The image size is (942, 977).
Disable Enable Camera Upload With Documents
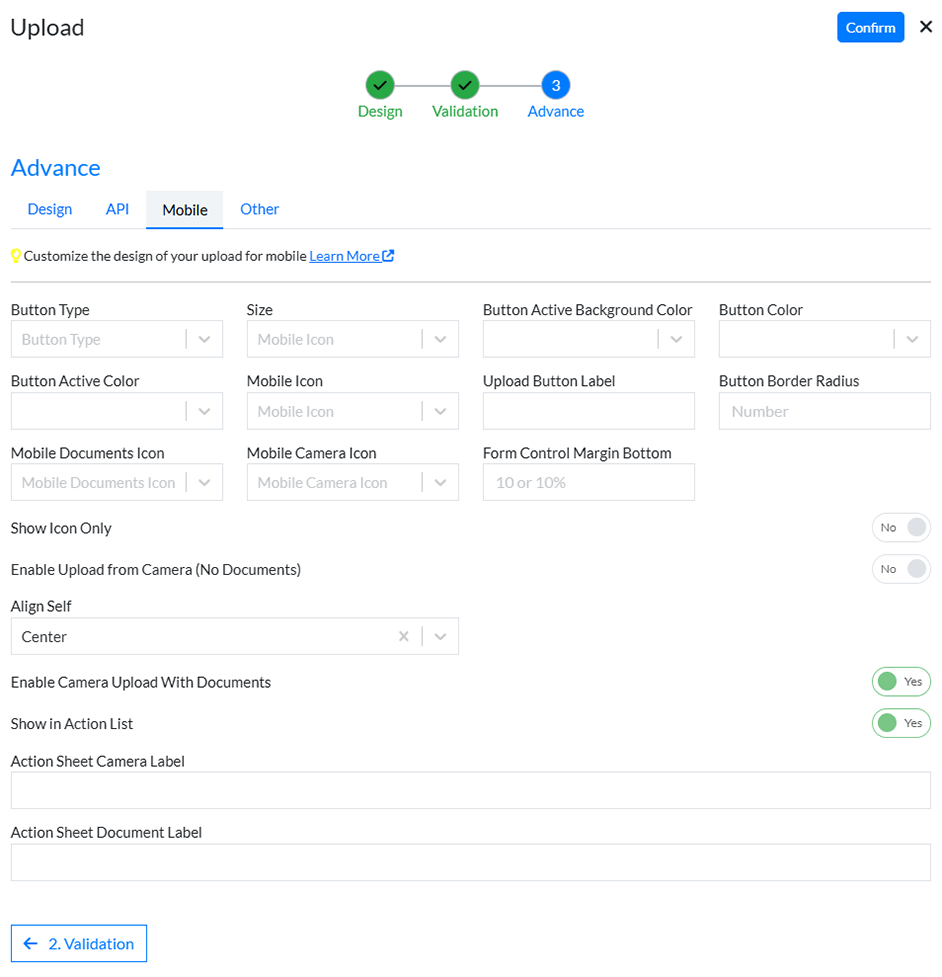coord(901,681)
